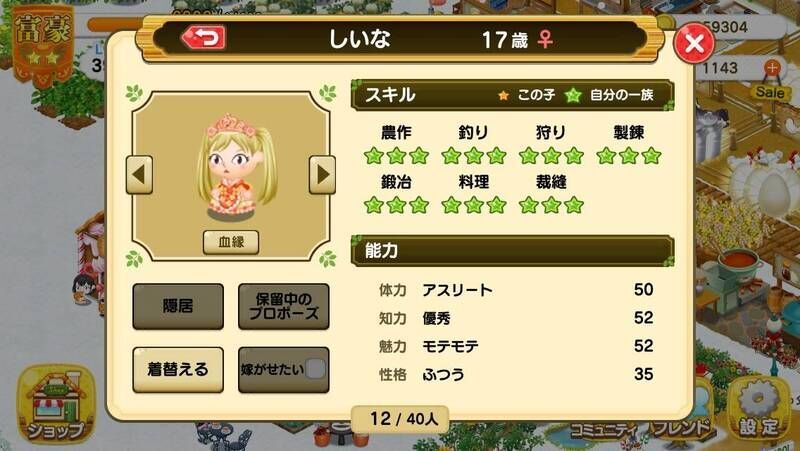The image size is (800, 451).
Task: Click the red back arrow icon
Action: tap(203, 38)
